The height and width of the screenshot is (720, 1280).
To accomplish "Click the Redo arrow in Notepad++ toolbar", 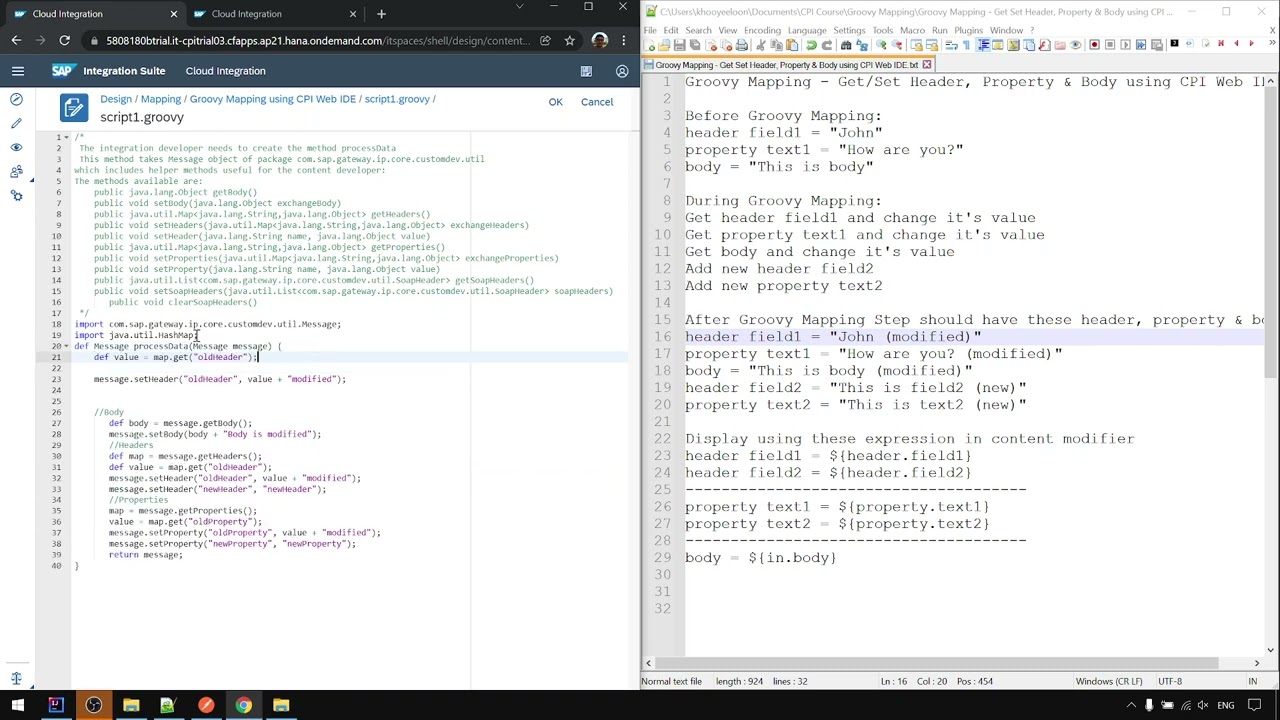I will (827, 45).
